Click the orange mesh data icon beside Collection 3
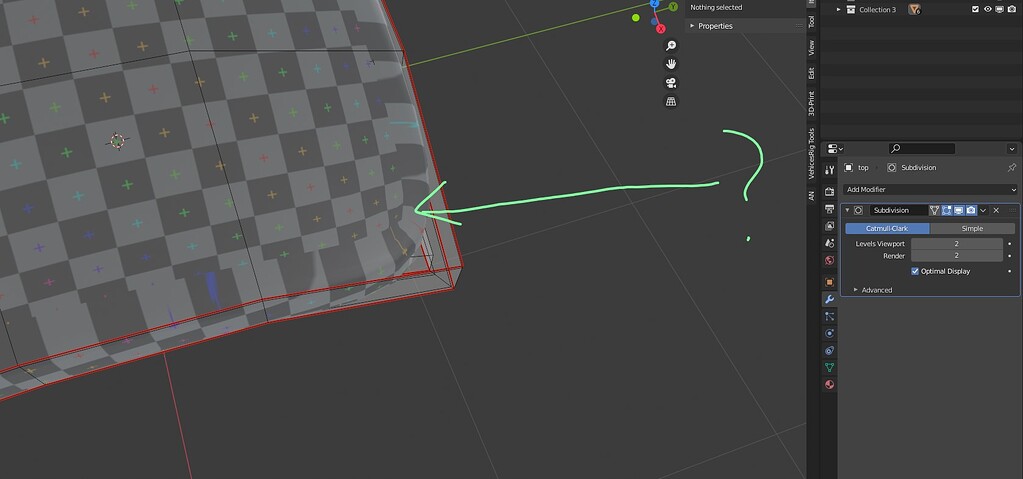The height and width of the screenshot is (479, 1023). (x=915, y=9)
